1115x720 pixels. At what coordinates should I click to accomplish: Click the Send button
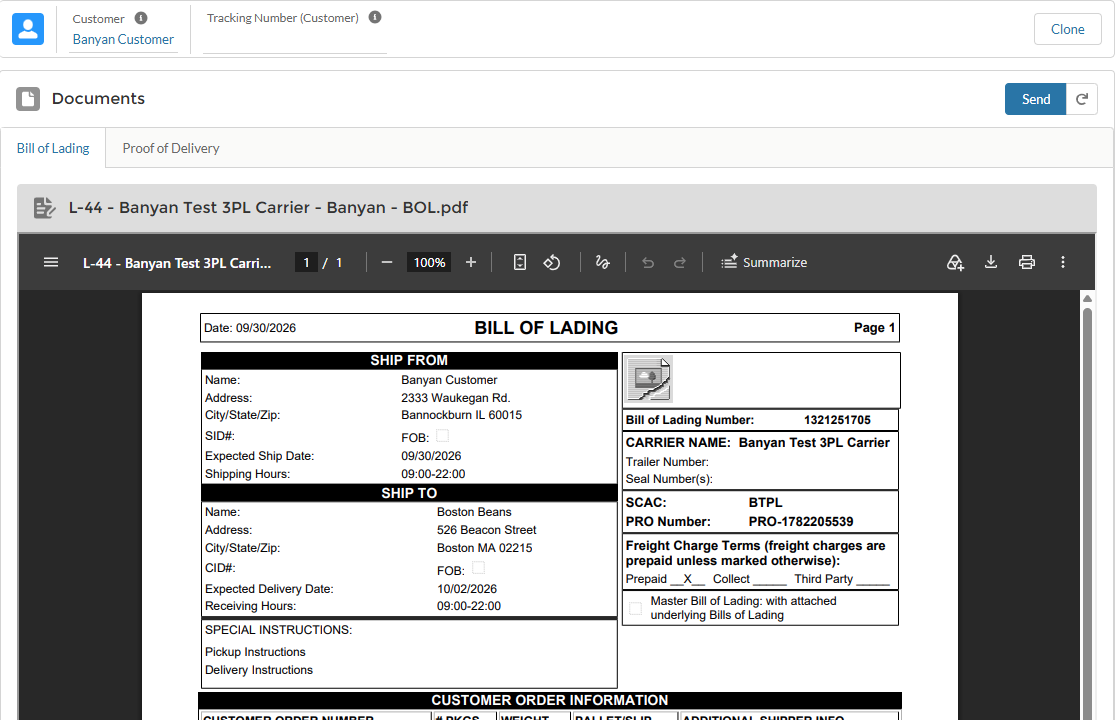[x=1035, y=99]
